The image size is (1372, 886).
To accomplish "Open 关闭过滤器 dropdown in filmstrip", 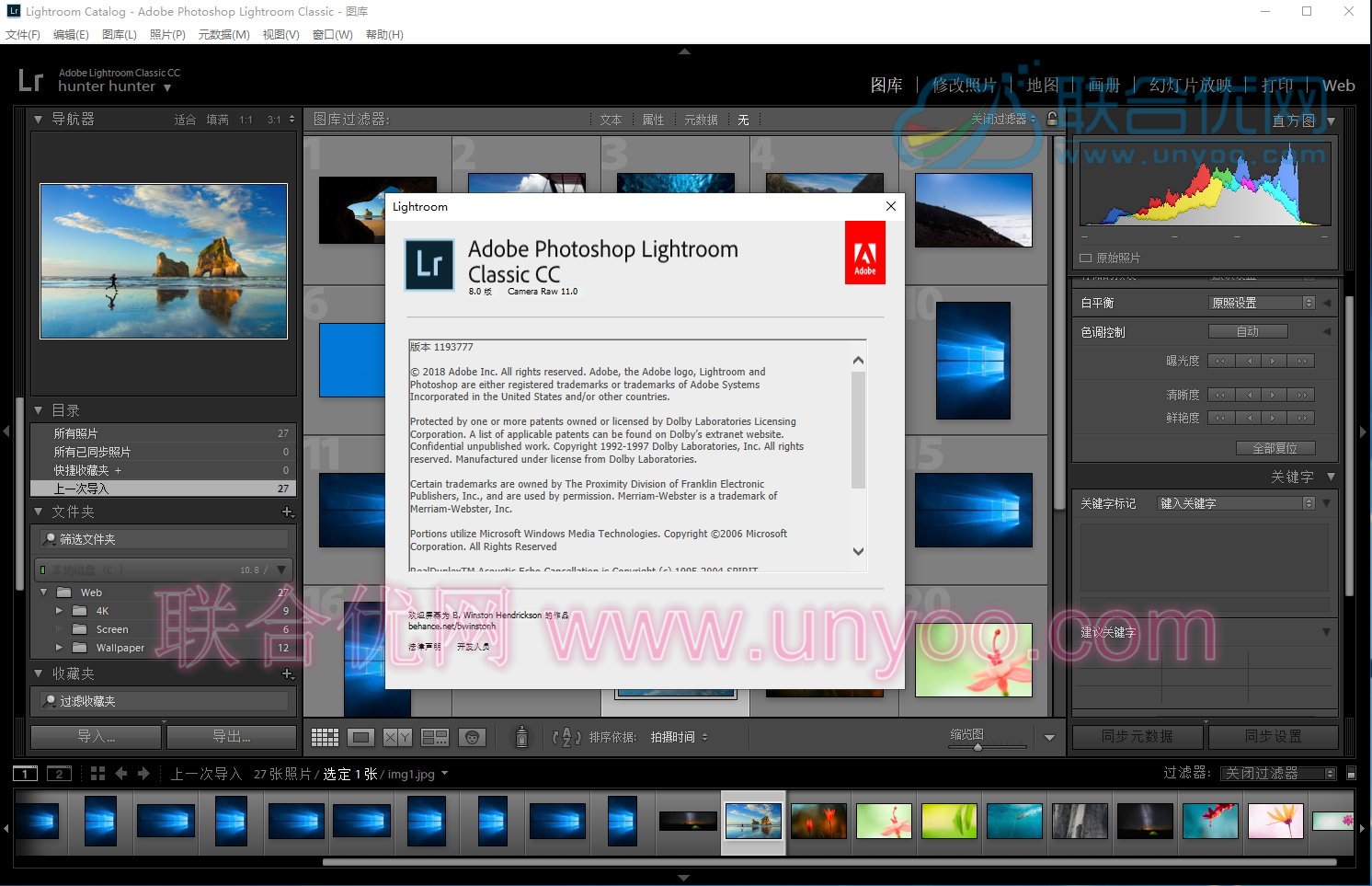I will (1278, 774).
